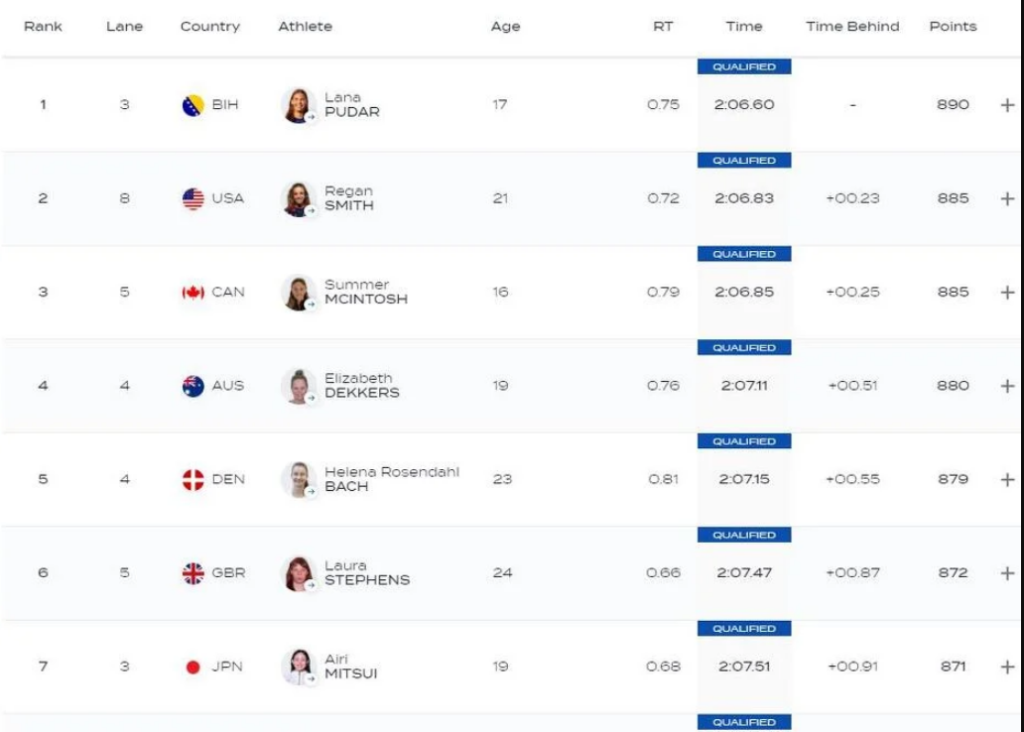The image size is (1024, 732).
Task: Click the Points column header
Action: pyautogui.click(x=952, y=27)
